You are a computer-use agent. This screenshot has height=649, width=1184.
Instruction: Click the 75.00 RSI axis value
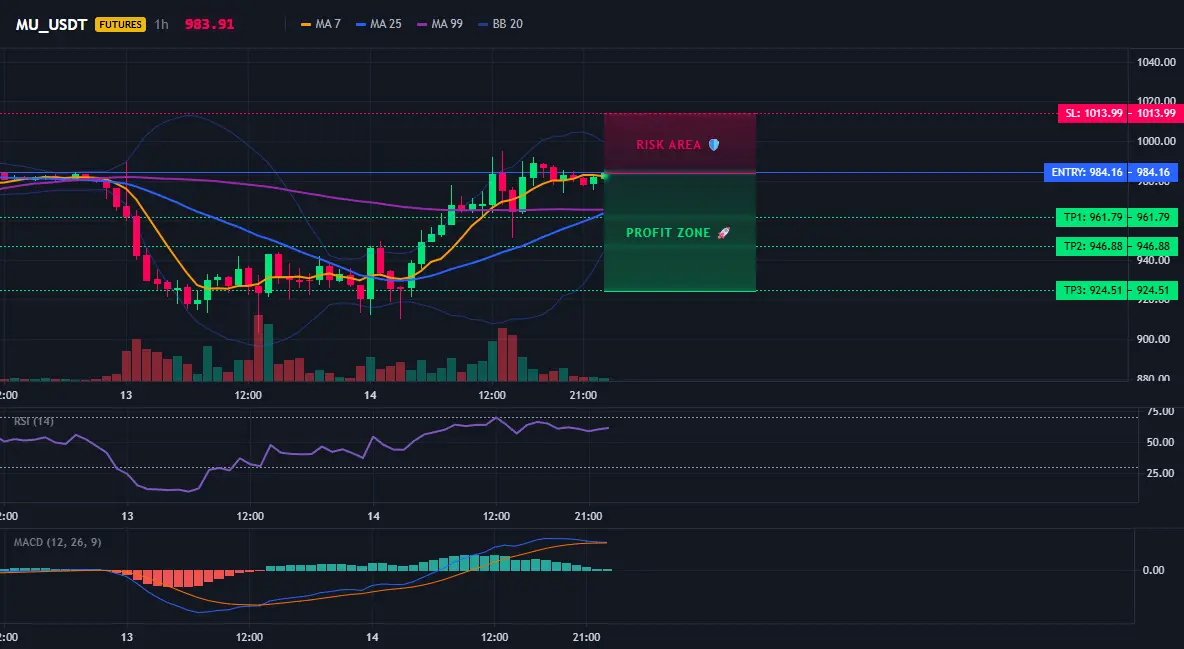[1161, 412]
